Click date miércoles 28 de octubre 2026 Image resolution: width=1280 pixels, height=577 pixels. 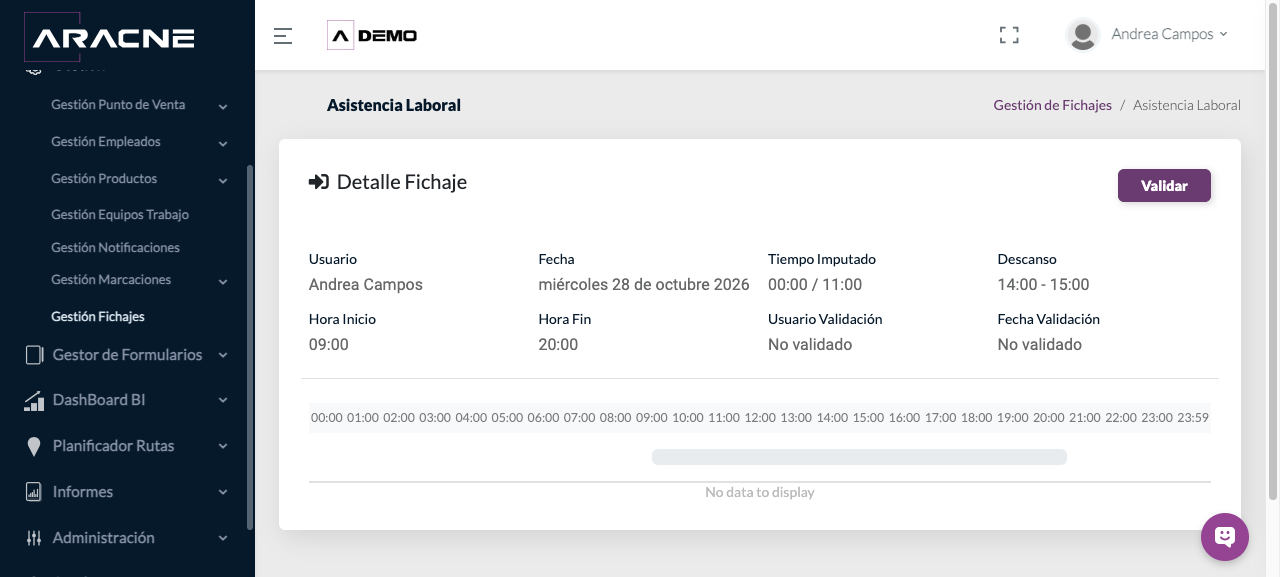tap(644, 285)
